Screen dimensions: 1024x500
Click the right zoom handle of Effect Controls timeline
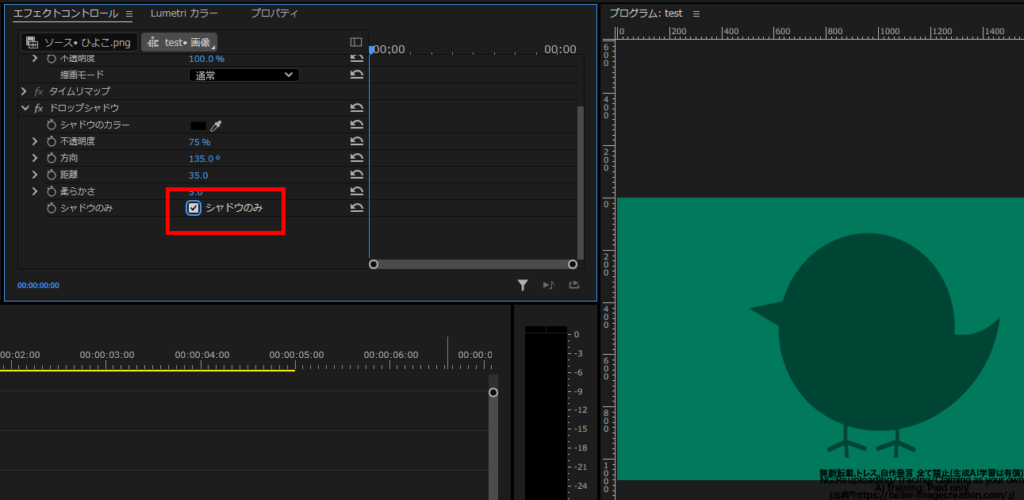[573, 264]
